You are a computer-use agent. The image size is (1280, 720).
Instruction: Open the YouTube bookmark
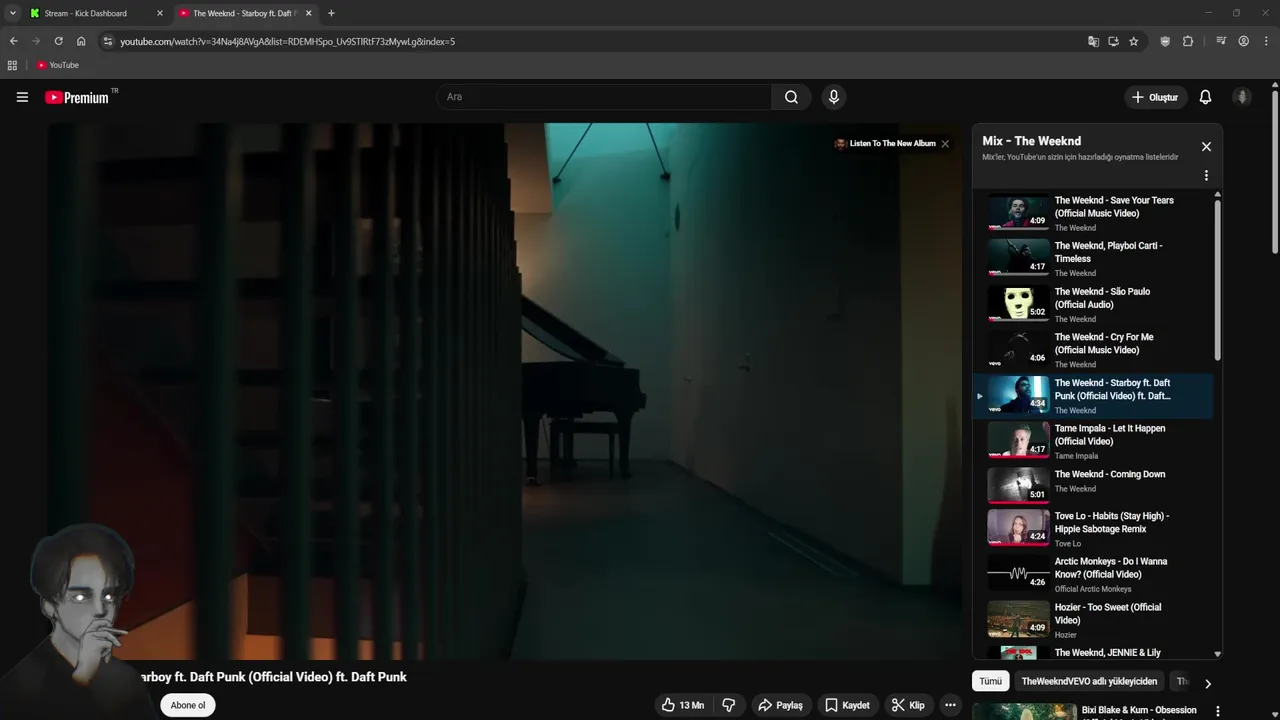[x=57, y=65]
